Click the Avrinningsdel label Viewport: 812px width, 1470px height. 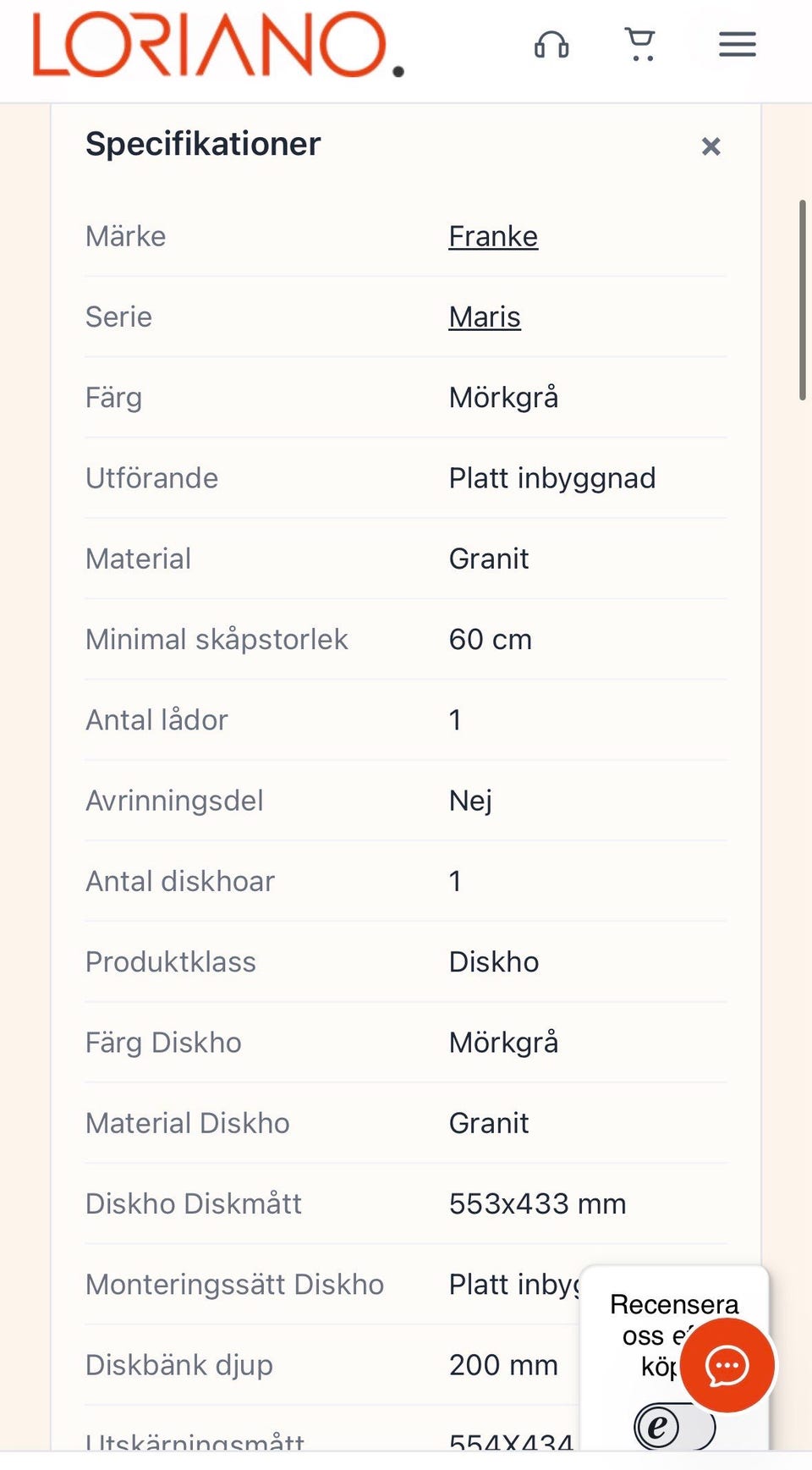click(x=174, y=801)
